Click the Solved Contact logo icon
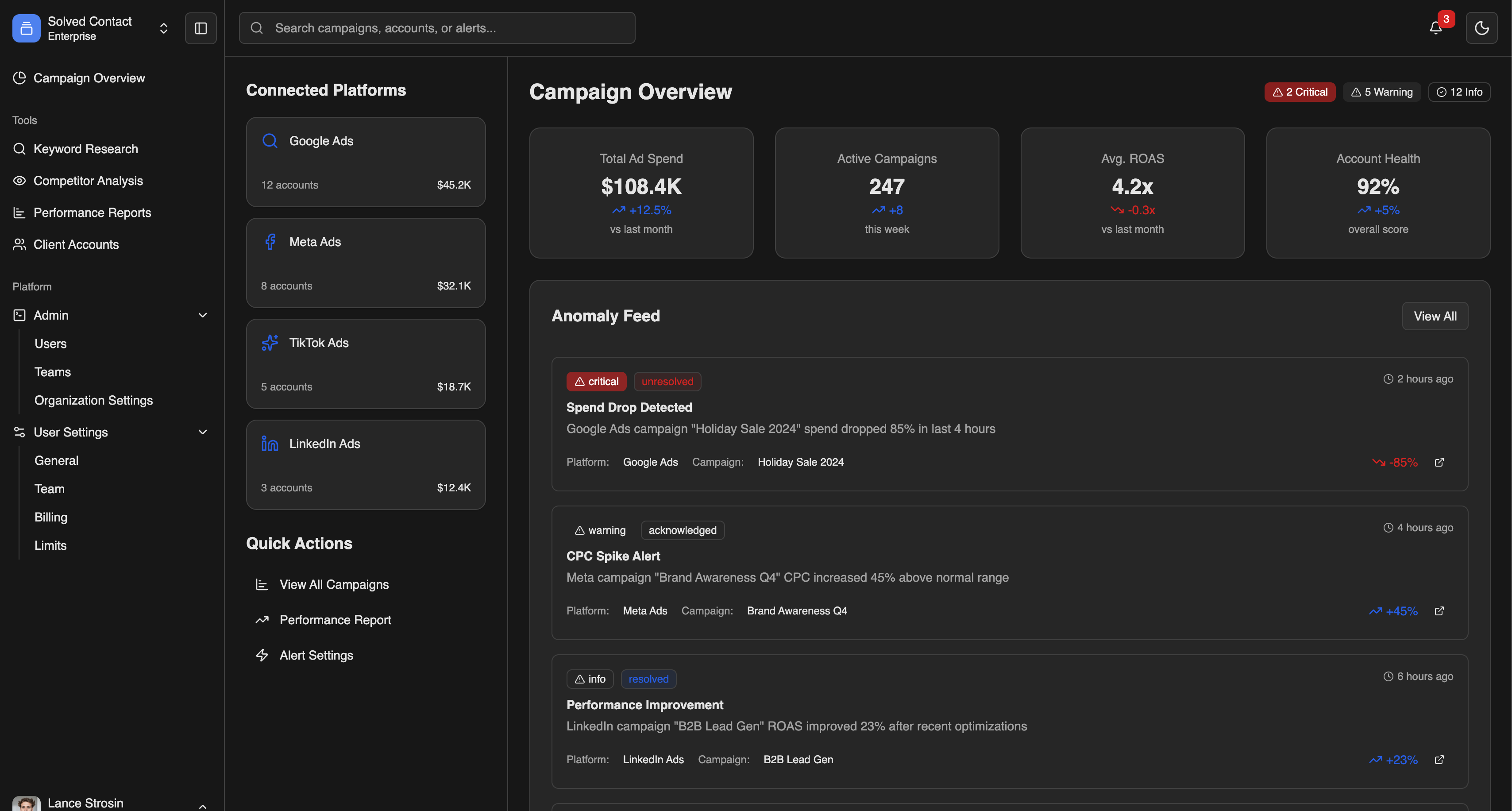The width and height of the screenshot is (1512, 811). 27,28
